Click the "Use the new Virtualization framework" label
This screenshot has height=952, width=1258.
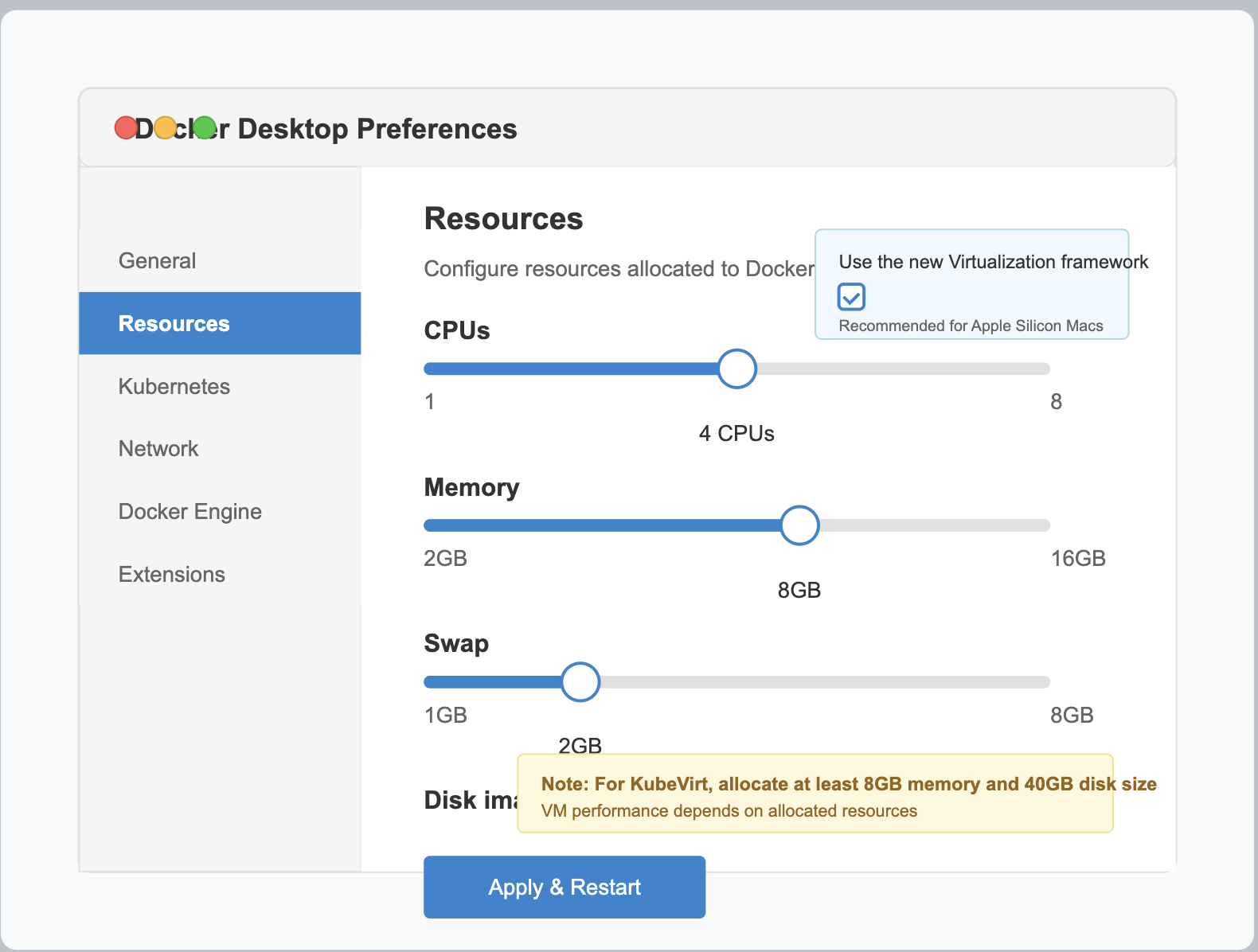pyautogui.click(x=993, y=262)
